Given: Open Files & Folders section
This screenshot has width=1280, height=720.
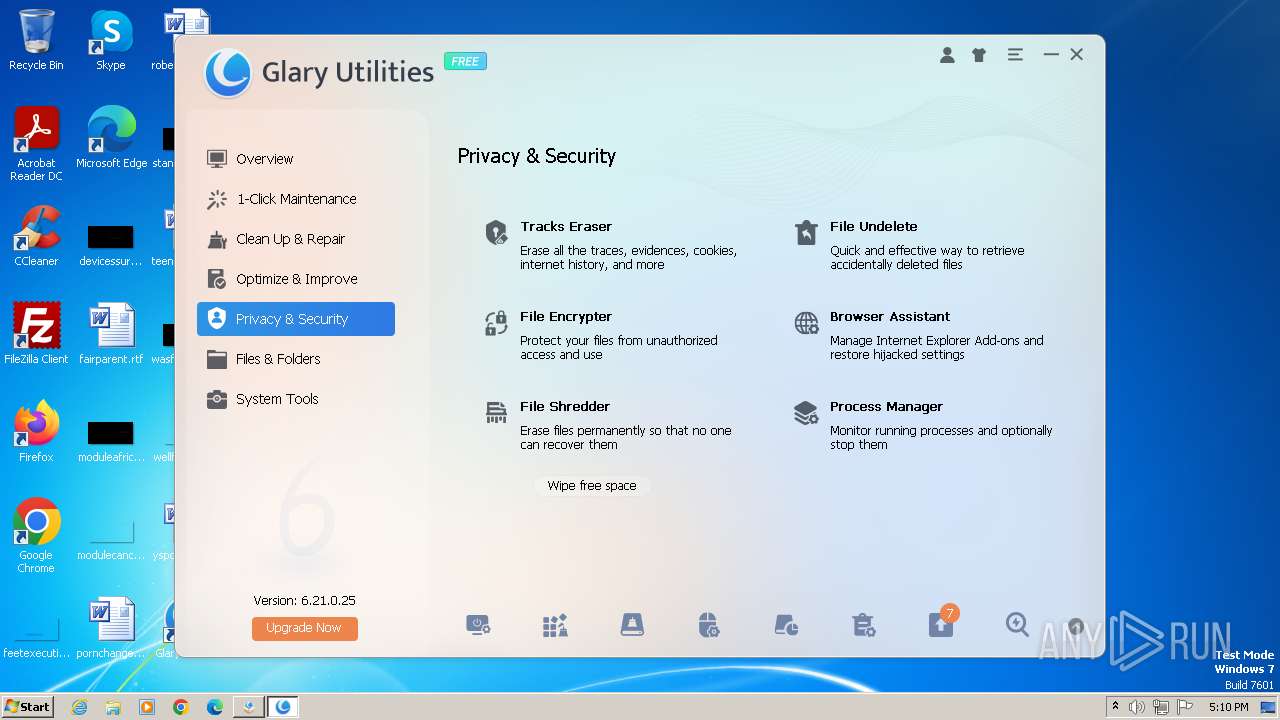Looking at the screenshot, I should (x=296, y=359).
